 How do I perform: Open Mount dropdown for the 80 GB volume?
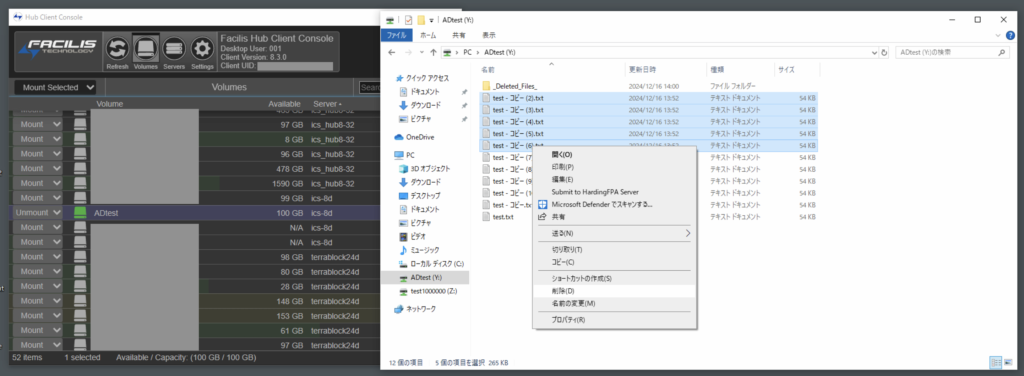click(38, 272)
